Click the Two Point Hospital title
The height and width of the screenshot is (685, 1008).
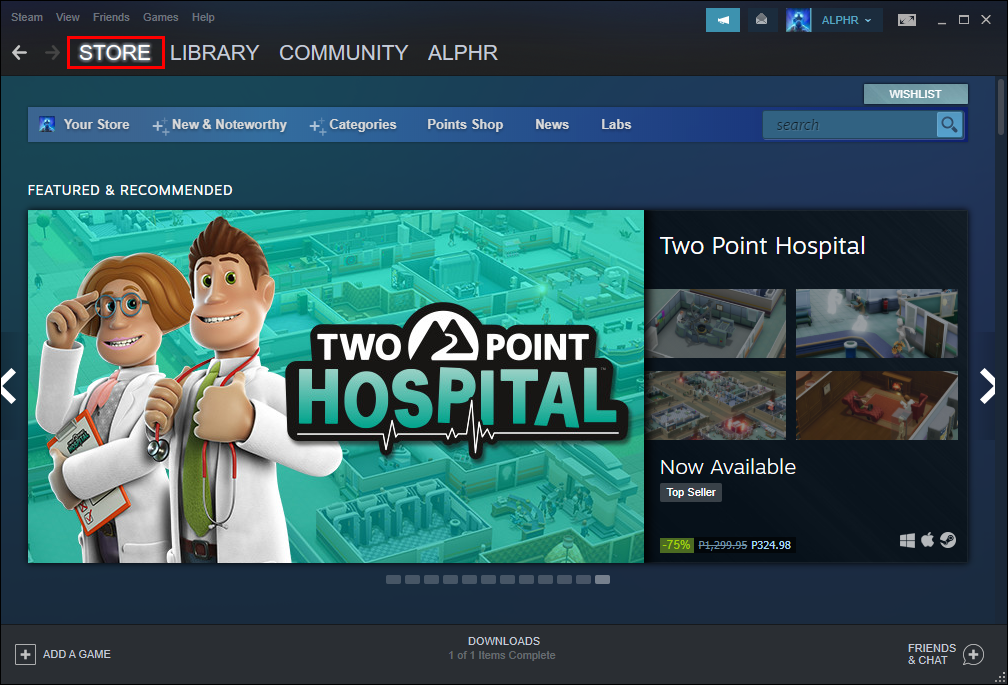762,245
